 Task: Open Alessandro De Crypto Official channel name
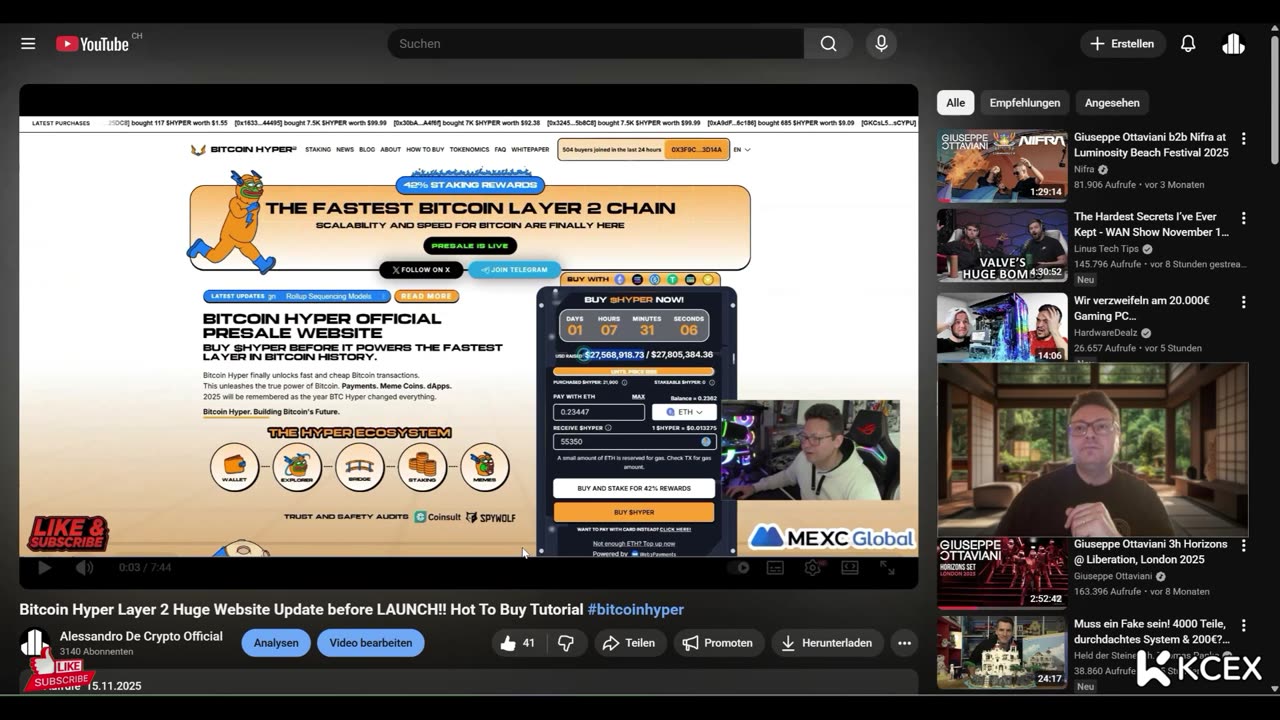coord(141,636)
